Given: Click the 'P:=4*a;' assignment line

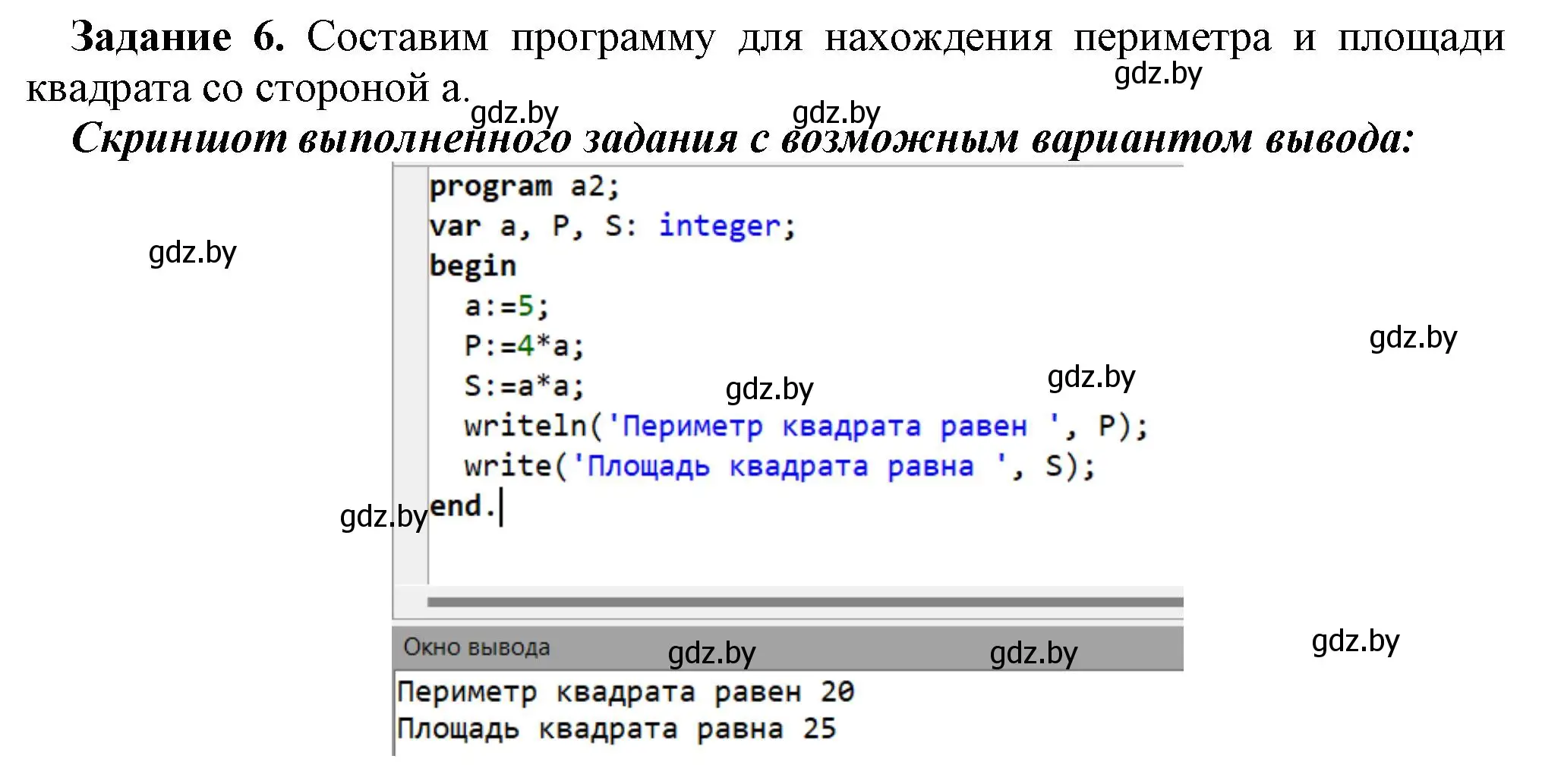Looking at the screenshot, I should click(x=525, y=347).
